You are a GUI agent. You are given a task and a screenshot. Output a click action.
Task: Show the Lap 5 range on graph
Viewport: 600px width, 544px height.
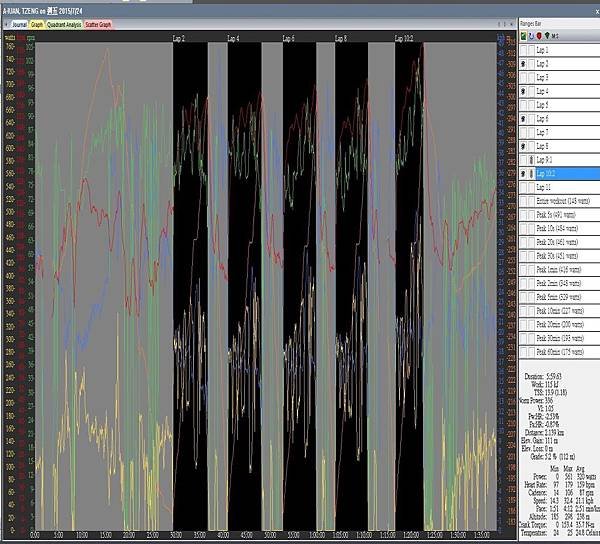pos(523,105)
